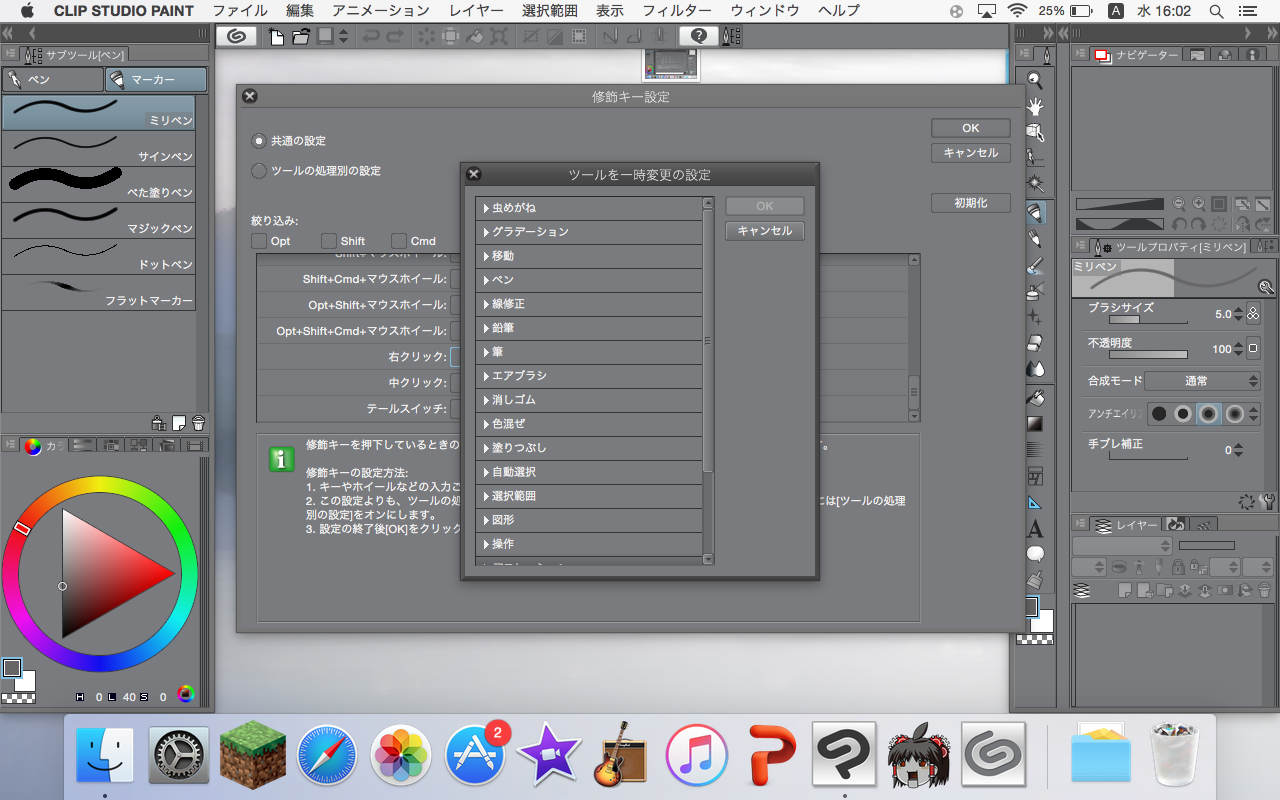Expand the 虫めがね tool category
The width and height of the screenshot is (1280, 800).
[485, 208]
